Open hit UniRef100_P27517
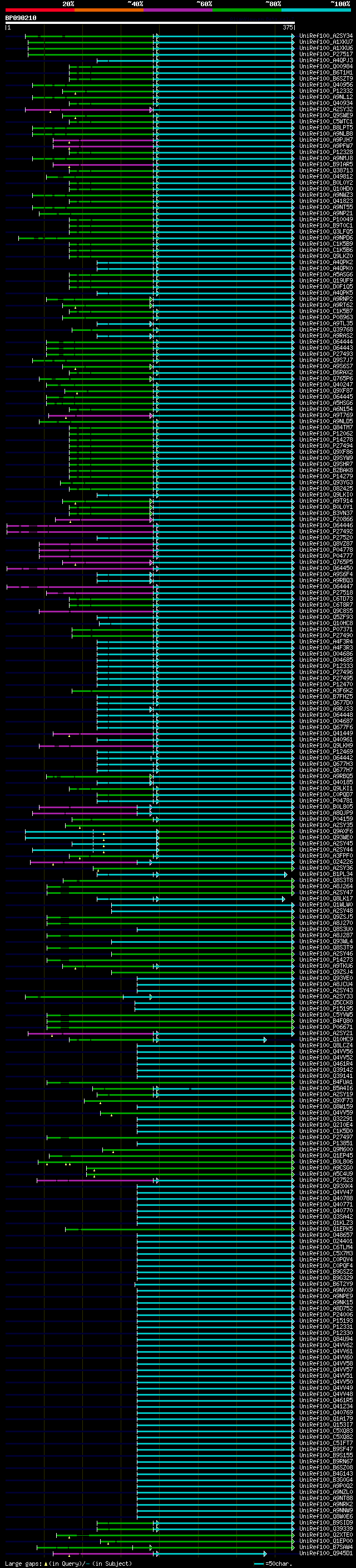The width and height of the screenshot is (356, 1568). pyautogui.click(x=326, y=54)
